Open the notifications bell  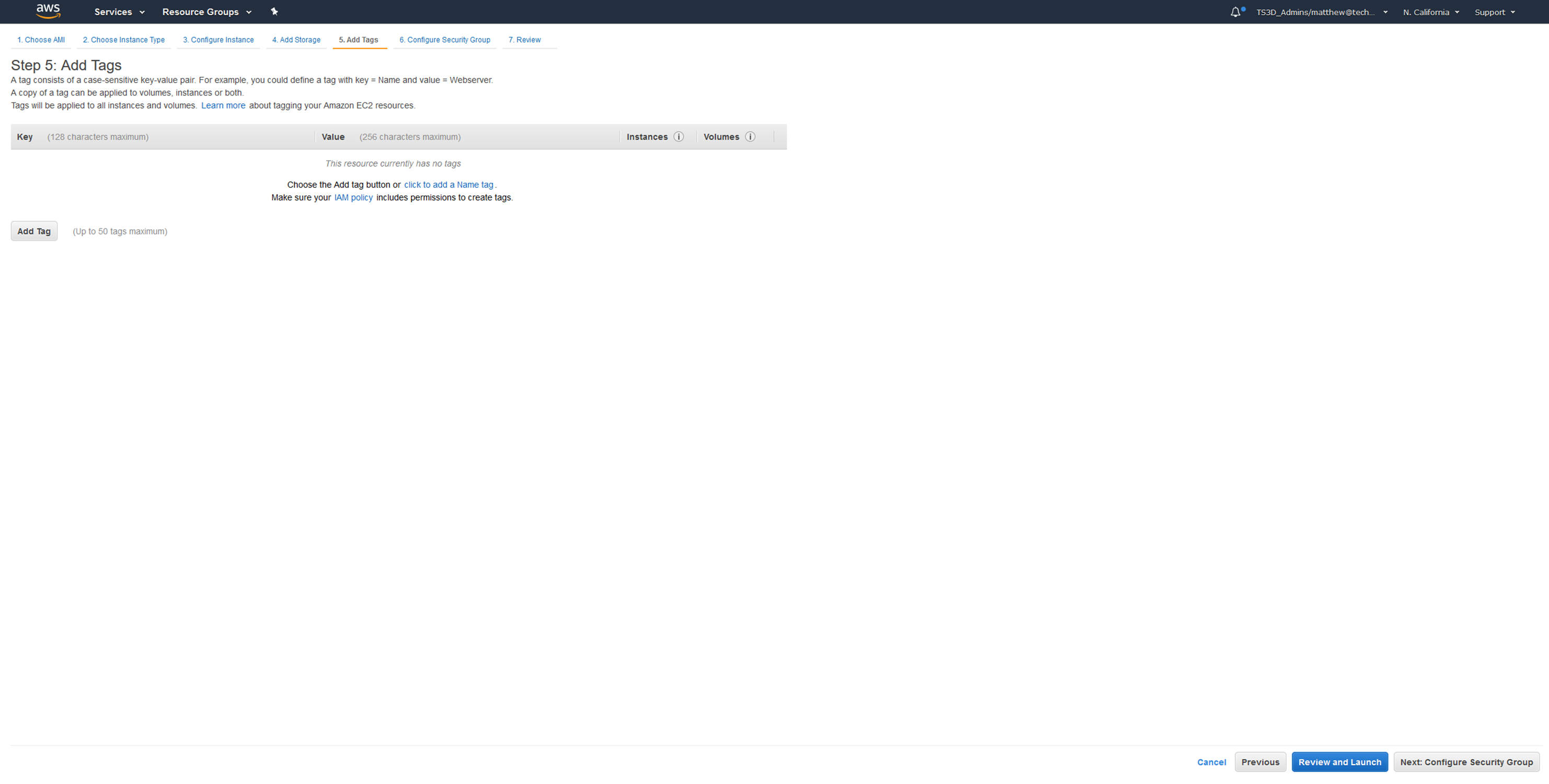tap(1237, 11)
